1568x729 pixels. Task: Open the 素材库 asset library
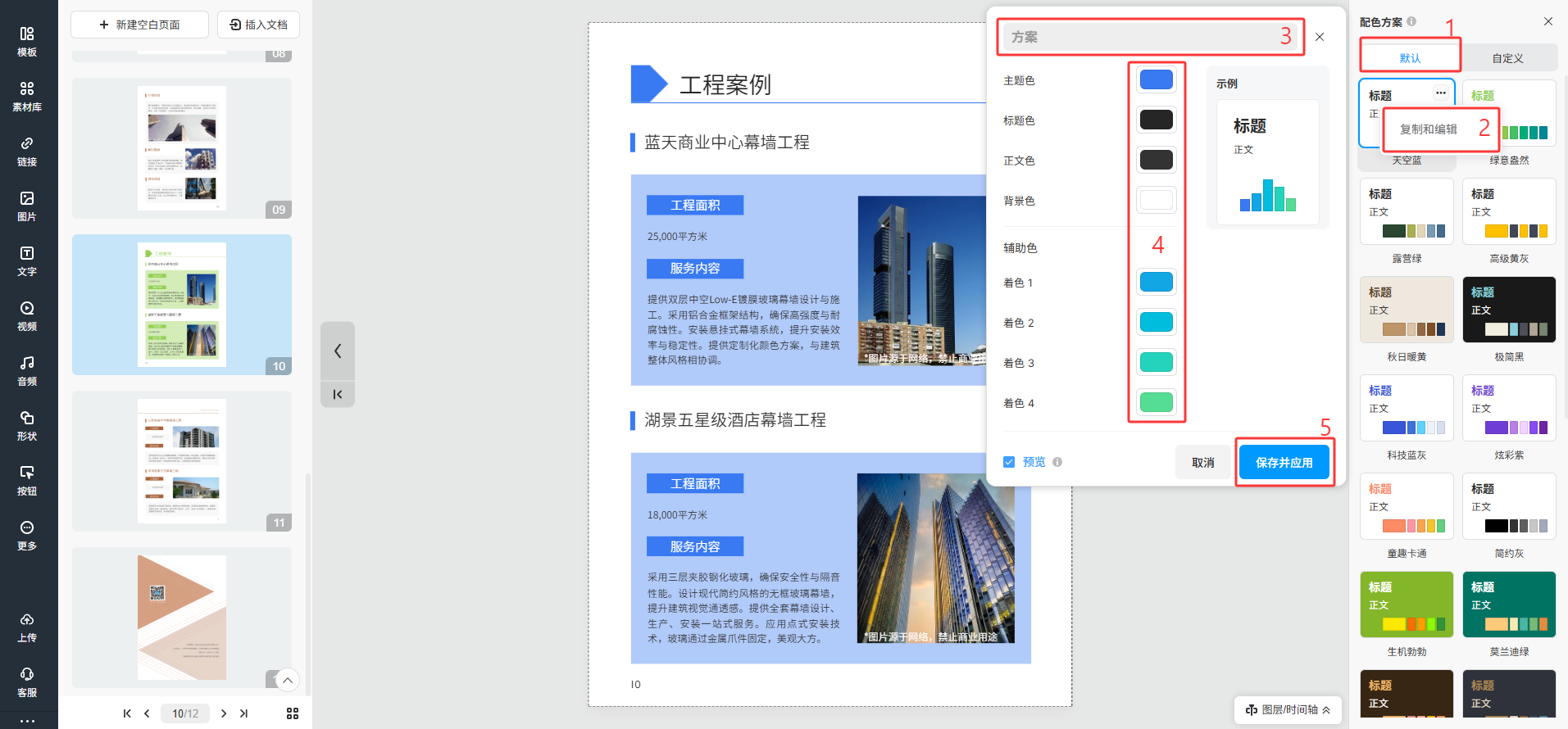click(27, 96)
